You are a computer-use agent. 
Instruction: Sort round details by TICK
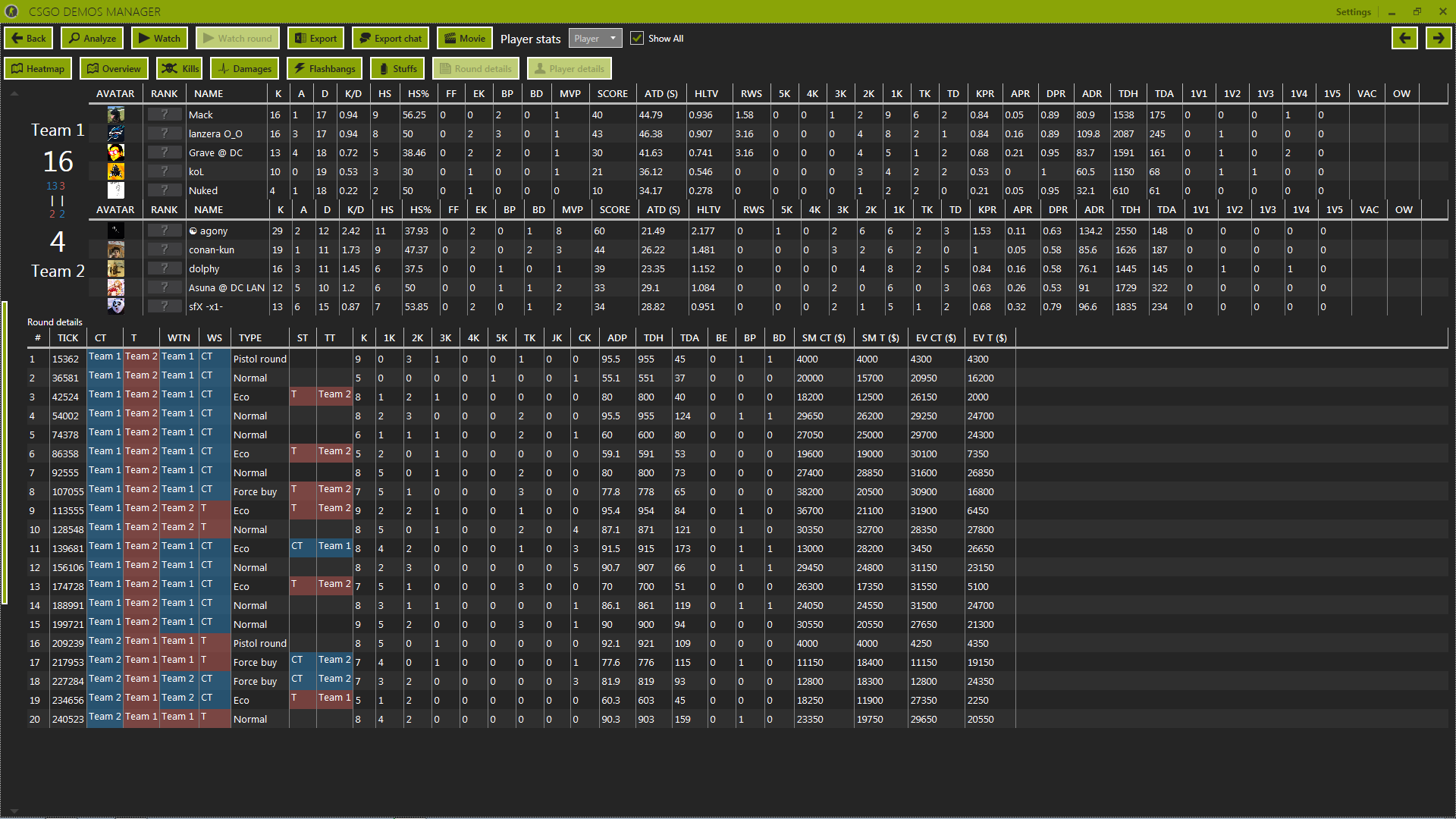pyautogui.click(x=68, y=338)
